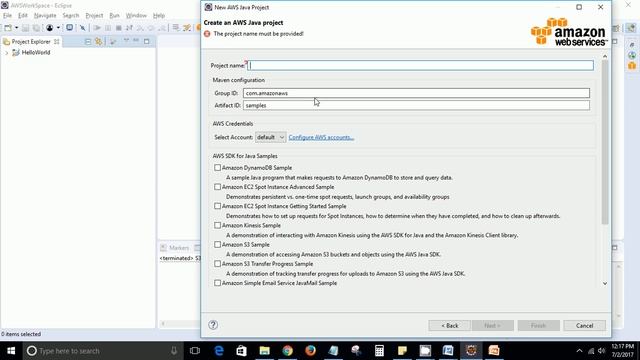The height and width of the screenshot is (360, 640).
Task: Click Link with Editor icon in Project Explorer
Action: (98, 42)
